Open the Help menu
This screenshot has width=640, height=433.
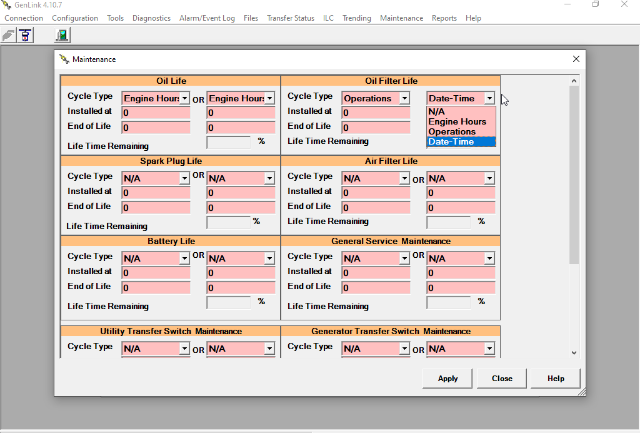tap(473, 18)
